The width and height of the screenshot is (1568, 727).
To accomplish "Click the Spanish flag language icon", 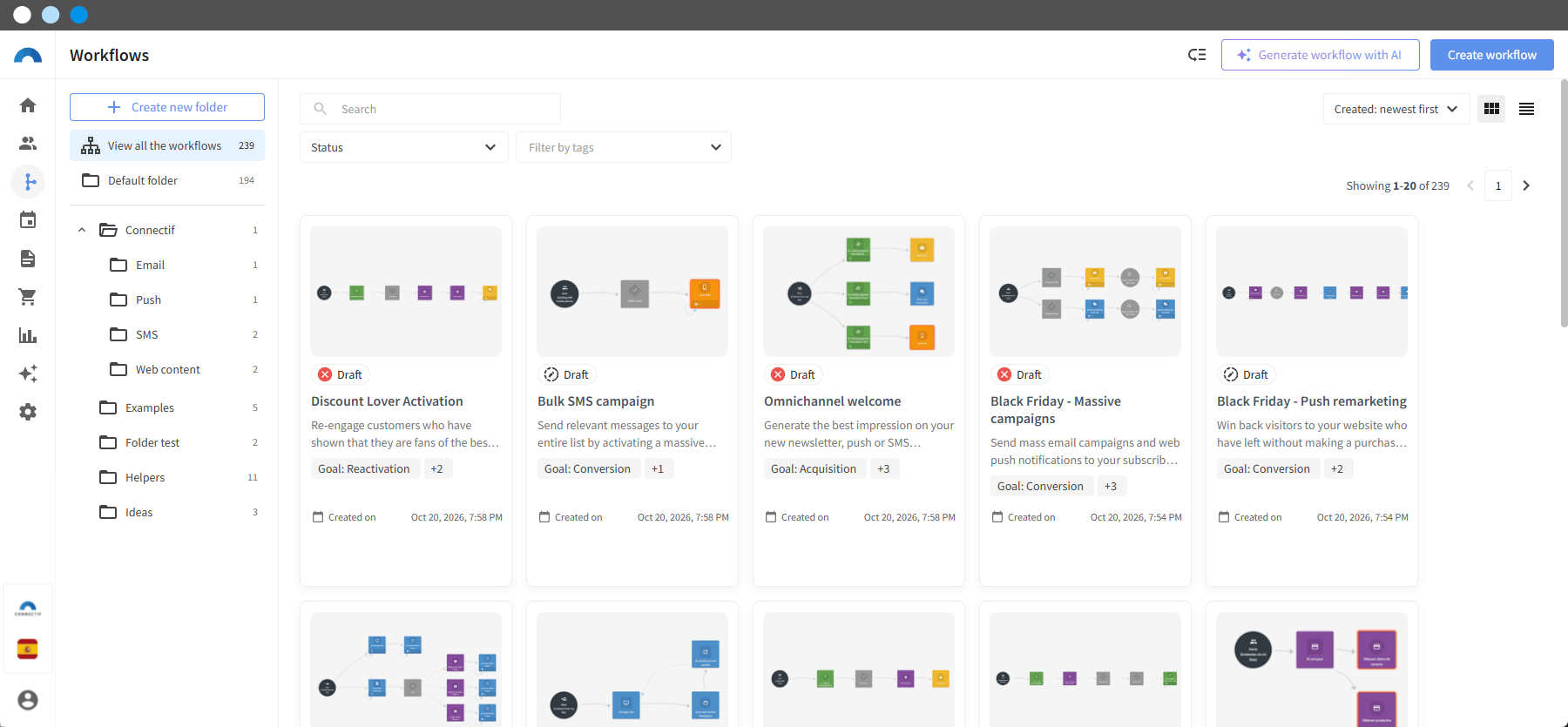I will tap(28, 650).
